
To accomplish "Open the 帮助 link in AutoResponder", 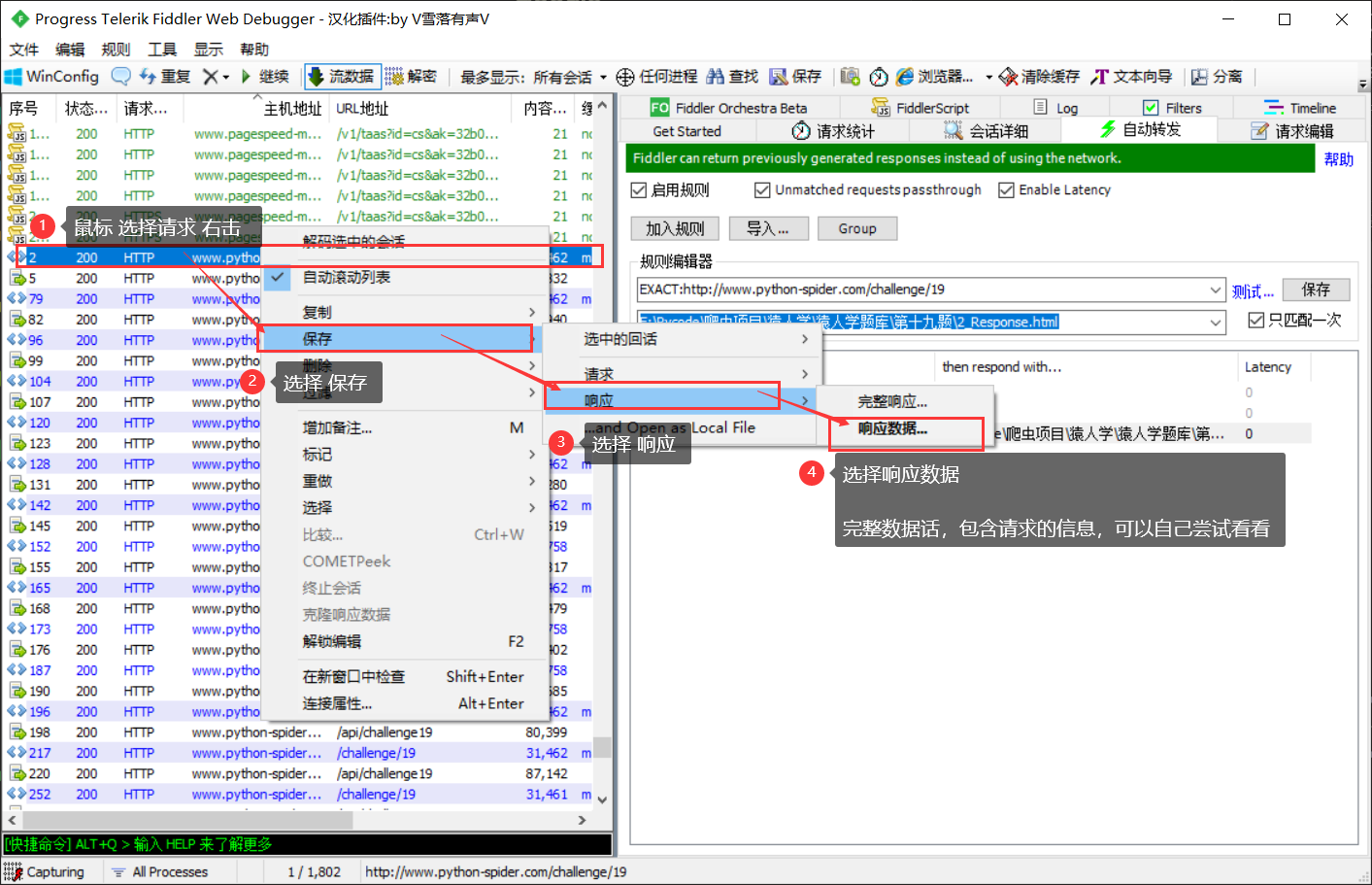I will click(1338, 158).
